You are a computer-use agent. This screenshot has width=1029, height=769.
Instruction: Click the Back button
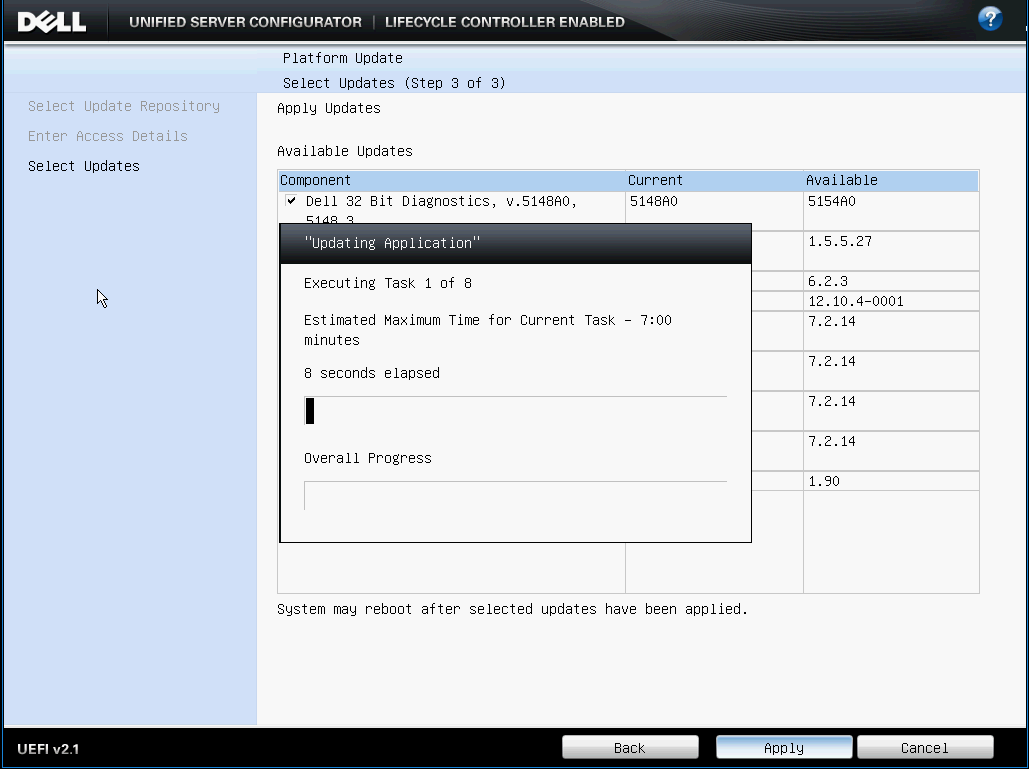[630, 748]
